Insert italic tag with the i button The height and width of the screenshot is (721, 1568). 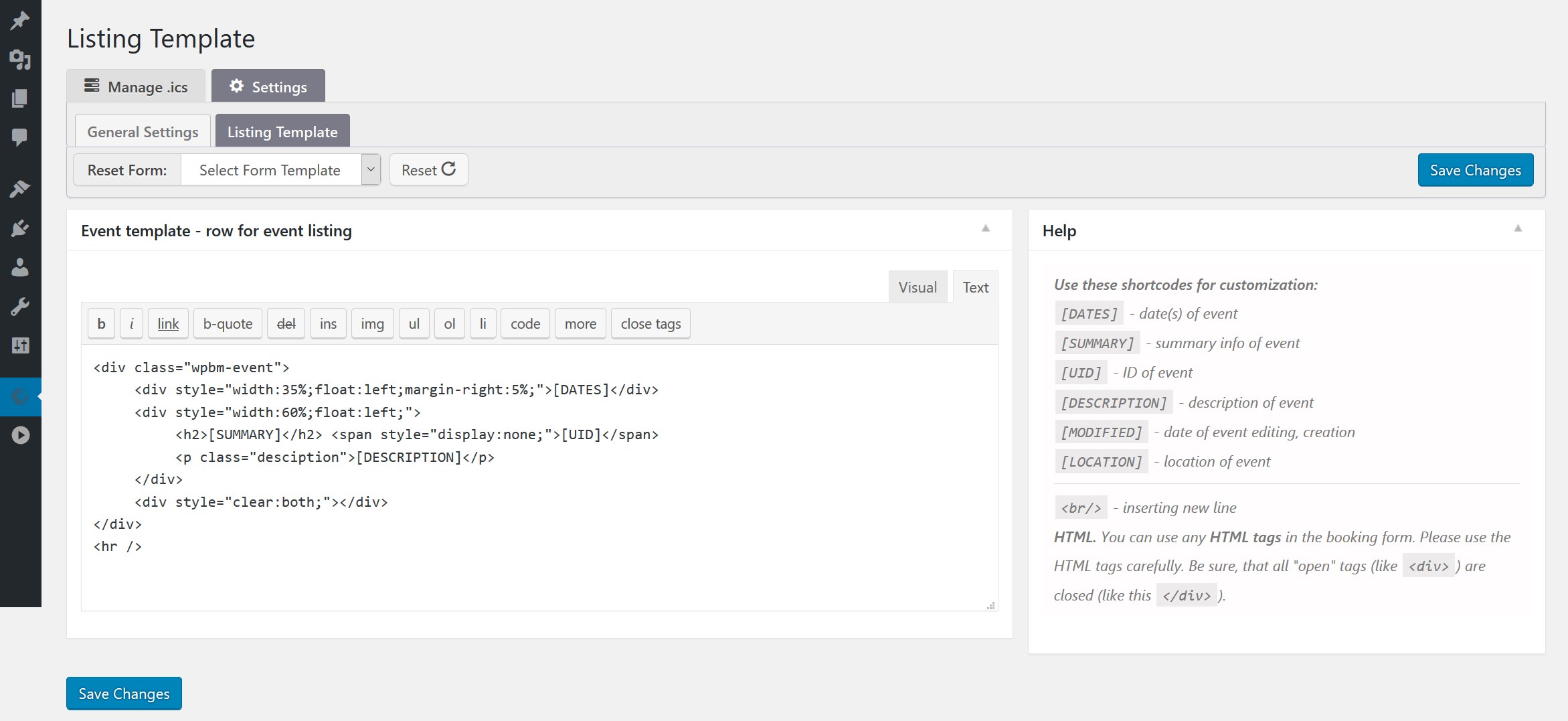point(131,323)
